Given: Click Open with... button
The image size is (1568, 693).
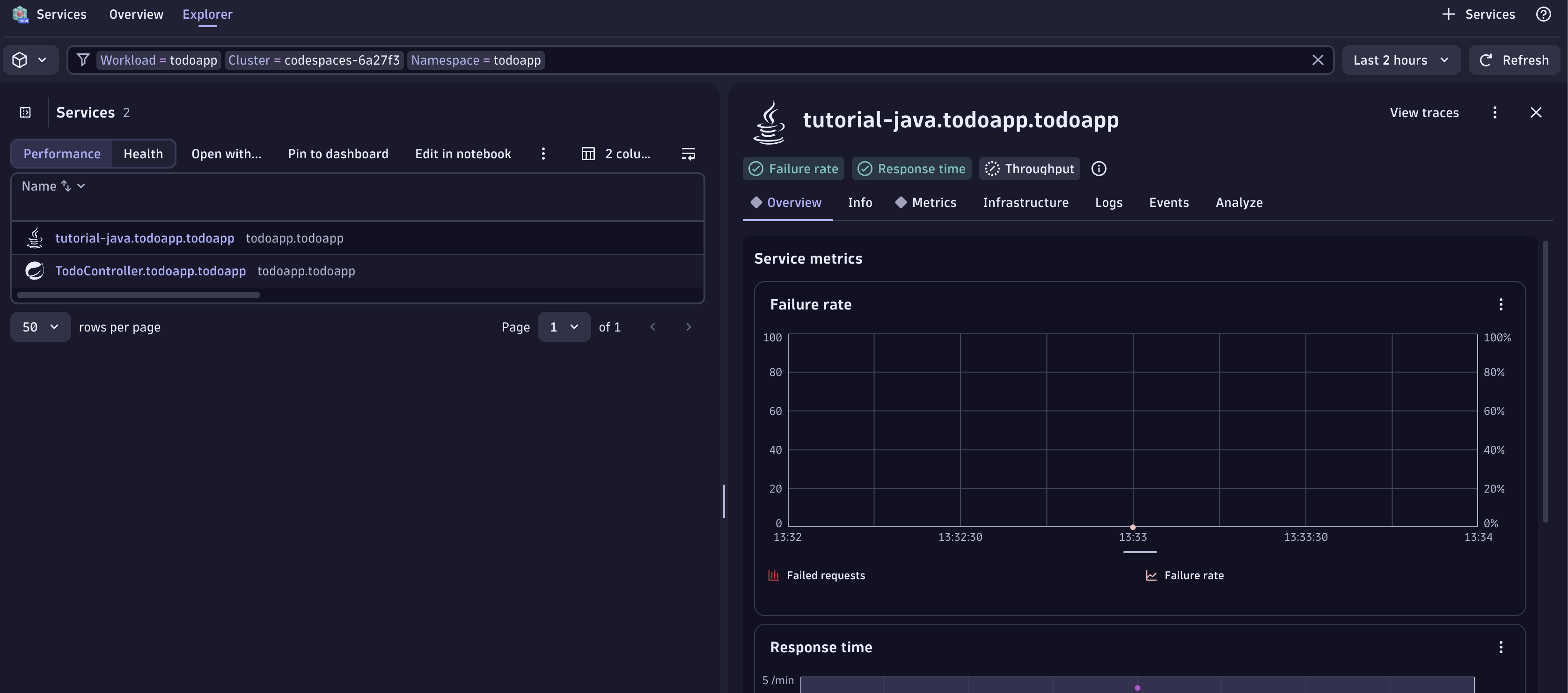Looking at the screenshot, I should [x=226, y=154].
